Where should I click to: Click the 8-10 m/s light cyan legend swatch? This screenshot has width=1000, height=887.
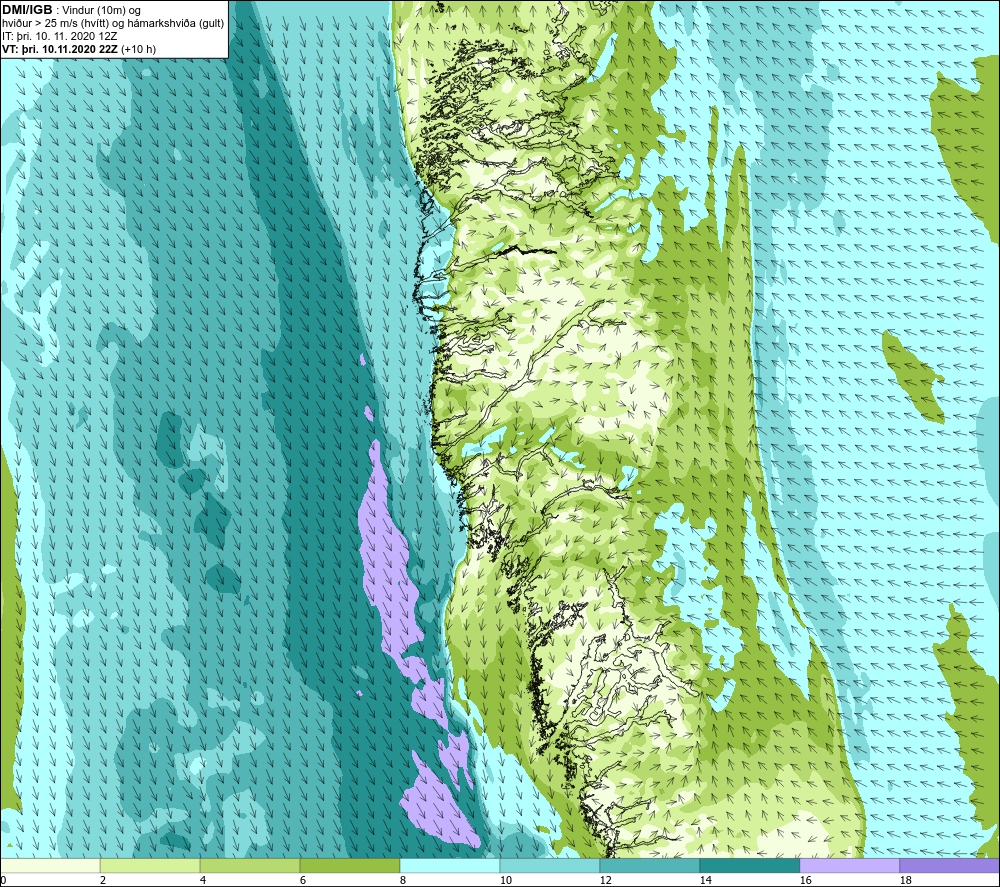click(450, 865)
